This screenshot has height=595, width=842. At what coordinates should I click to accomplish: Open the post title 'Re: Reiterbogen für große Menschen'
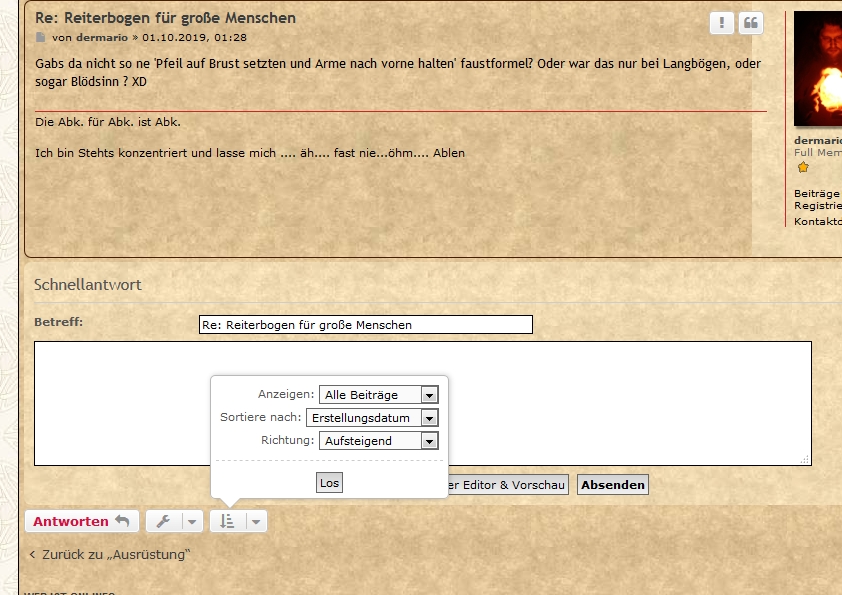[x=165, y=18]
